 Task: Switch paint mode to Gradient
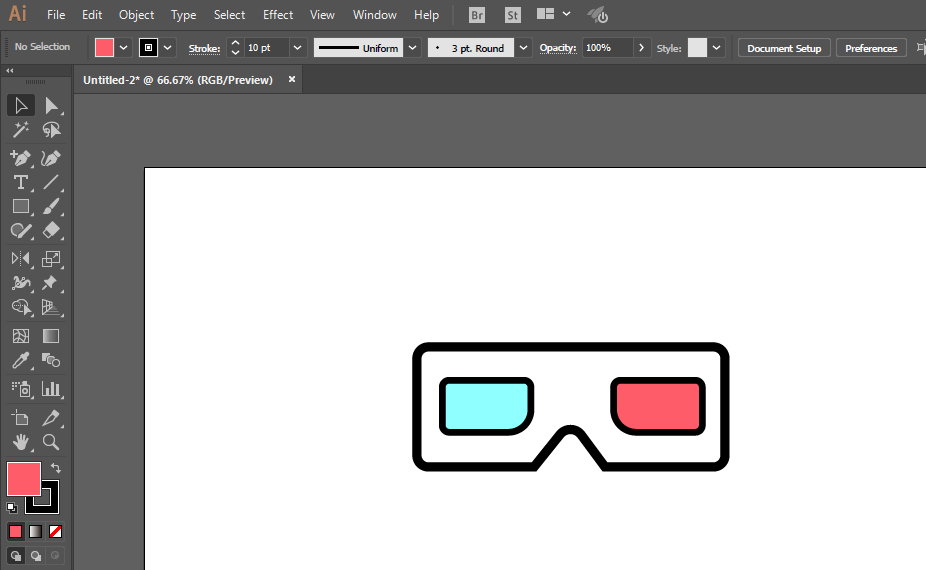click(x=35, y=531)
